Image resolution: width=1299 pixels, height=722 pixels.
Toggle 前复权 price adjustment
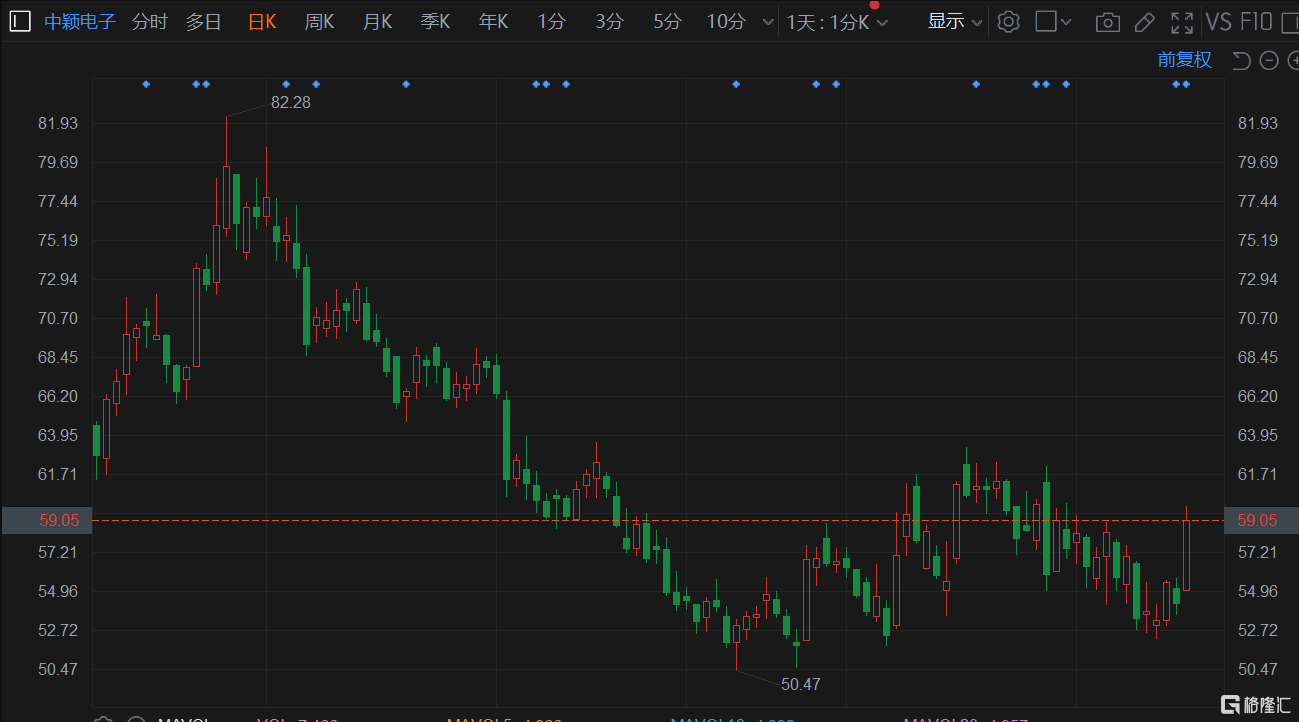(x=1184, y=60)
